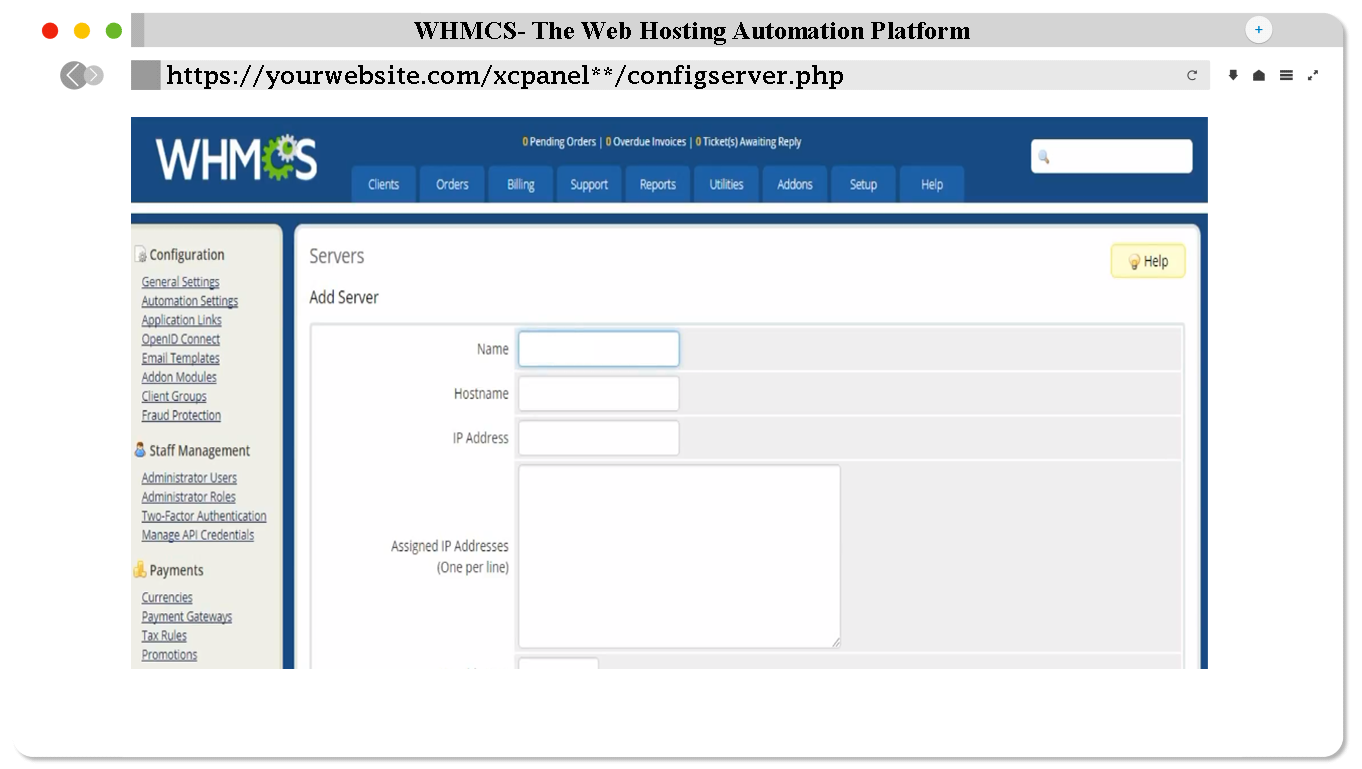Open the Utilities menu tab
This screenshot has width=1362, height=769.
pos(726,184)
